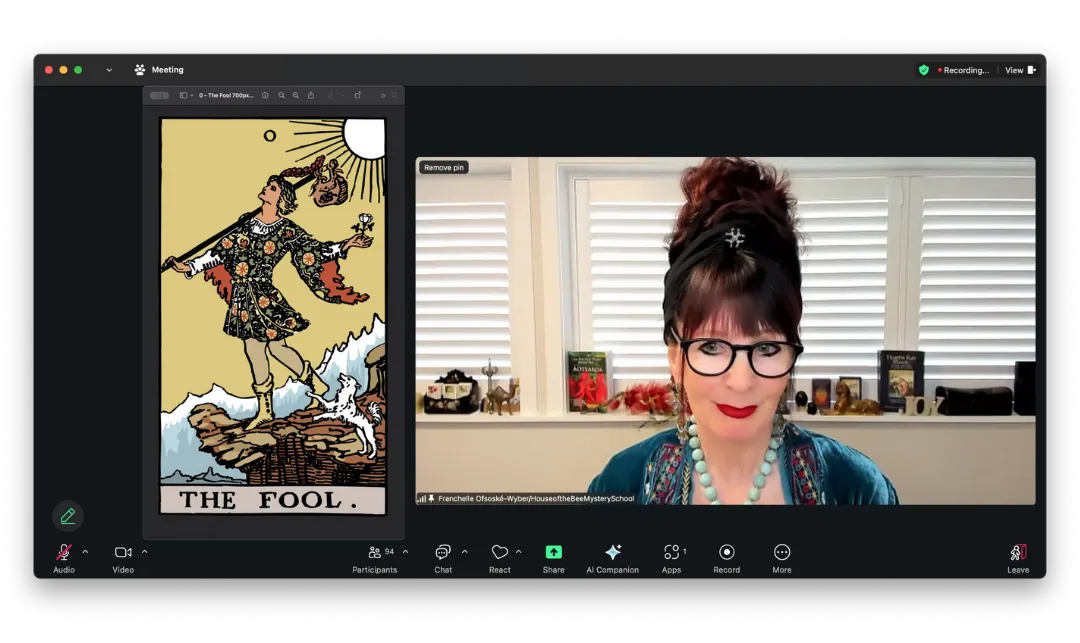Turn on the Video camera
Viewport: 1080px width, 643px height.
(123, 553)
